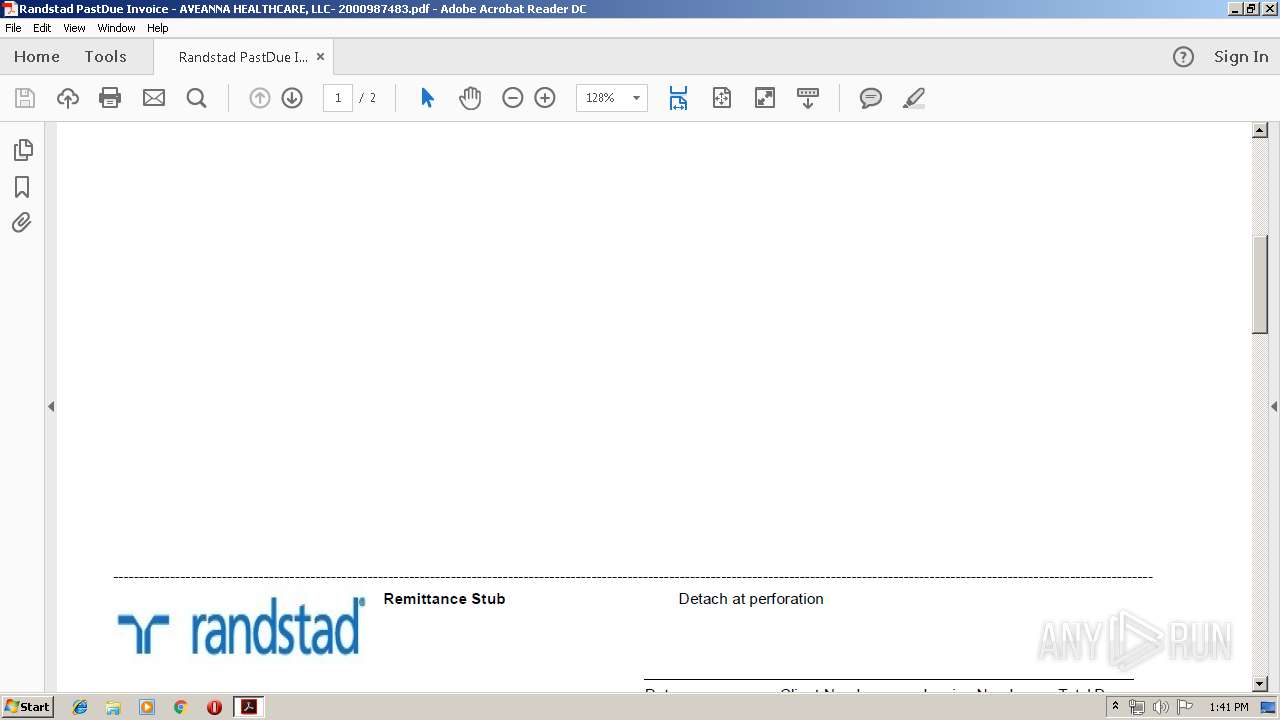
Task: Click the Fit width scrolling icon
Action: (678, 98)
